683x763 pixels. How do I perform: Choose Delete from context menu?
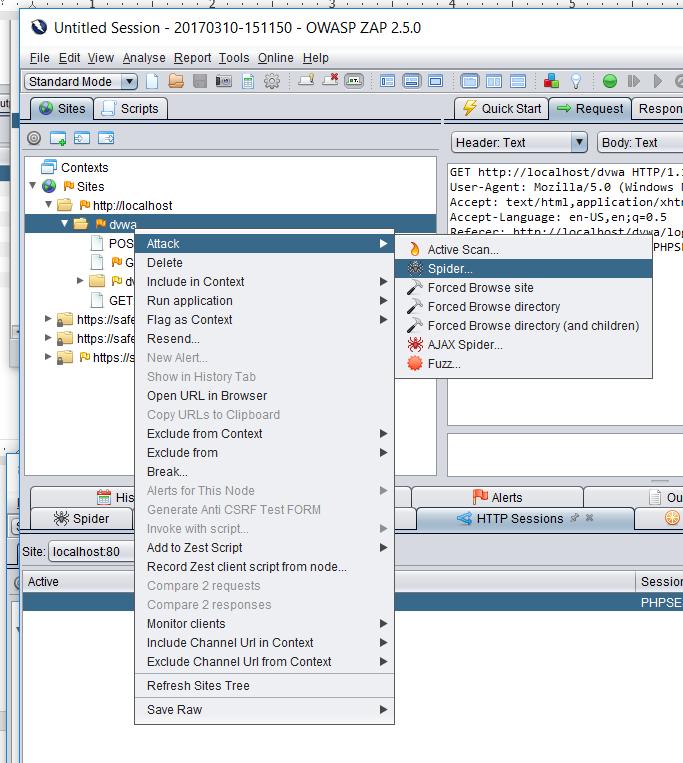click(264, 263)
